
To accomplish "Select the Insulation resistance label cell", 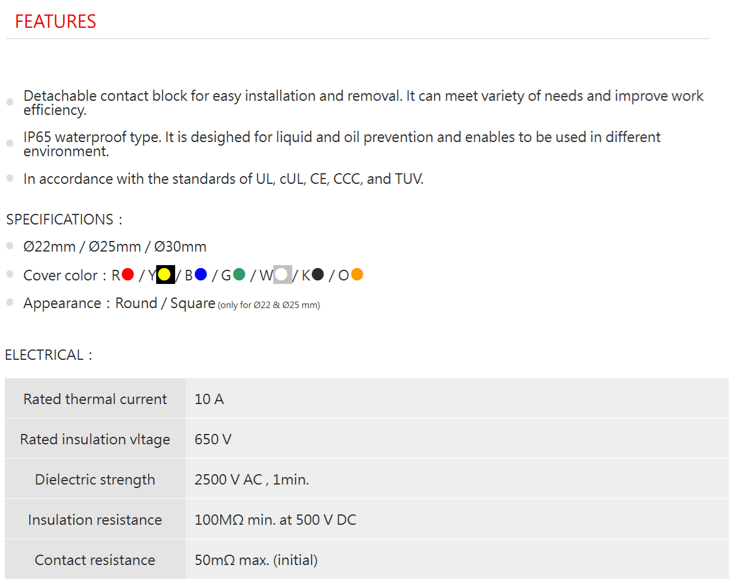I will [x=95, y=520].
